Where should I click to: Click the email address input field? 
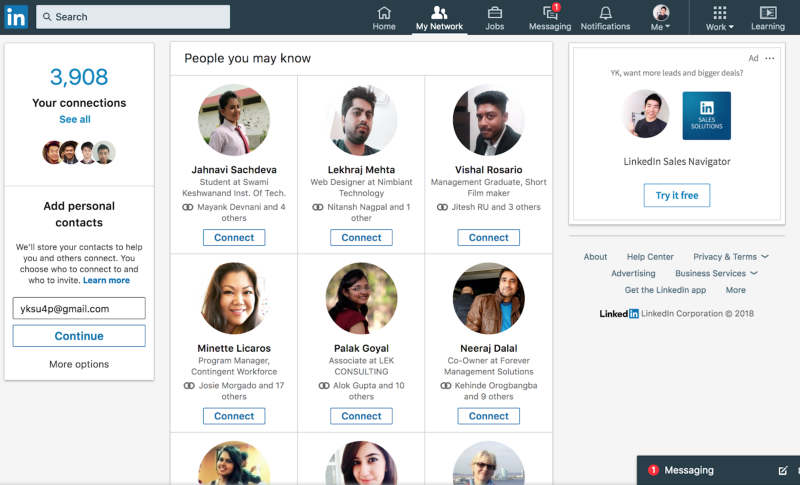pyautogui.click(x=79, y=309)
